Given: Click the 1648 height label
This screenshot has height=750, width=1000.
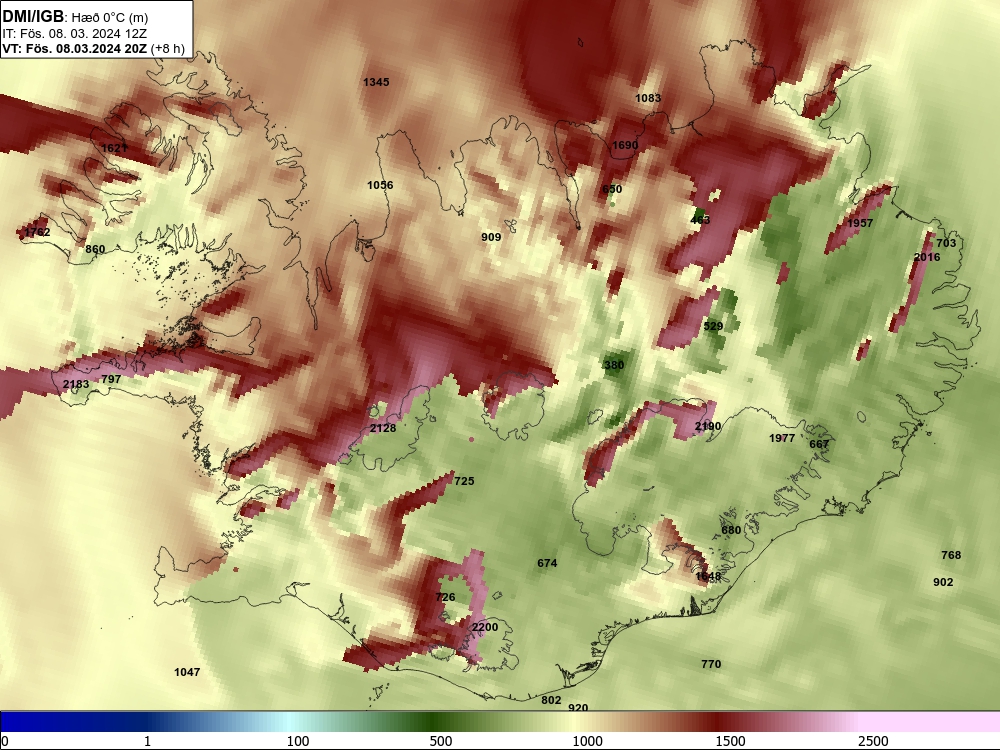Looking at the screenshot, I should click(708, 576).
